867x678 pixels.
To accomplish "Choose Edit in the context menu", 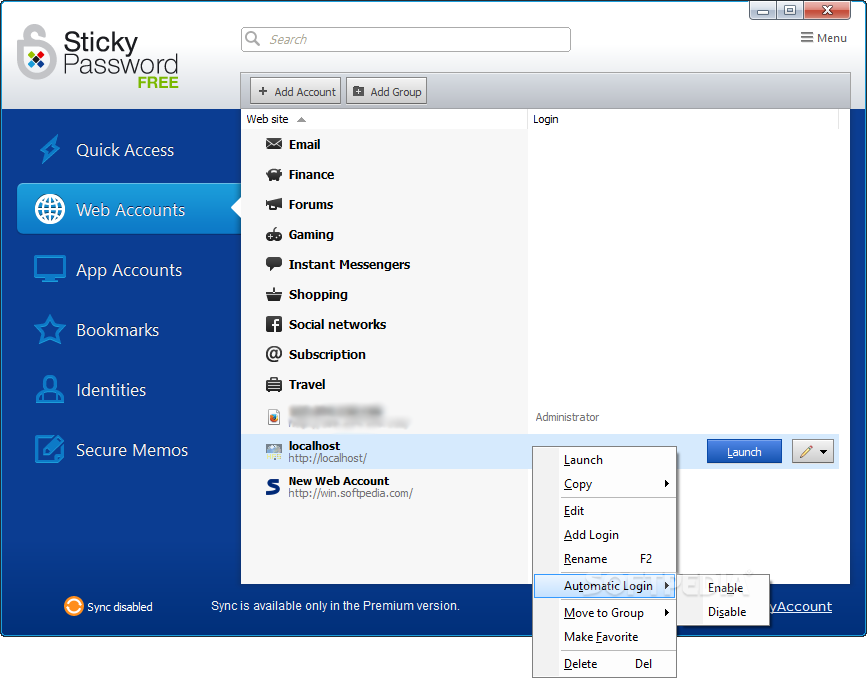I will pos(604,510).
